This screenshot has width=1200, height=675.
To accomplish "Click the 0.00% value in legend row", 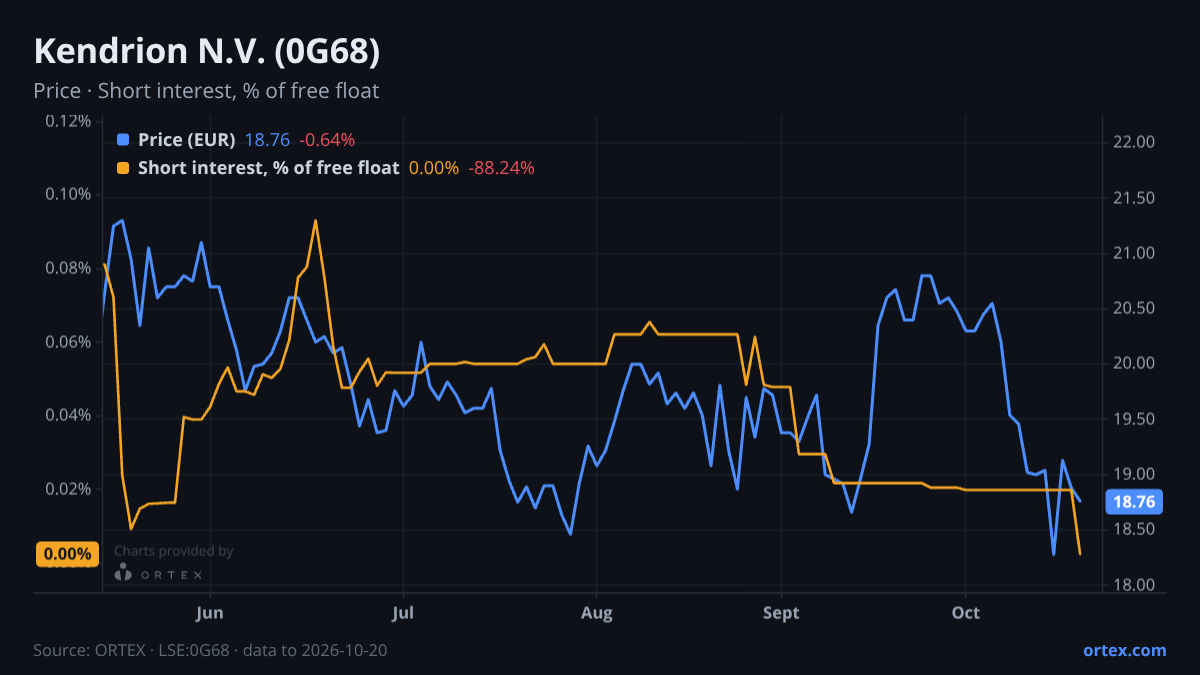I will 434,168.
